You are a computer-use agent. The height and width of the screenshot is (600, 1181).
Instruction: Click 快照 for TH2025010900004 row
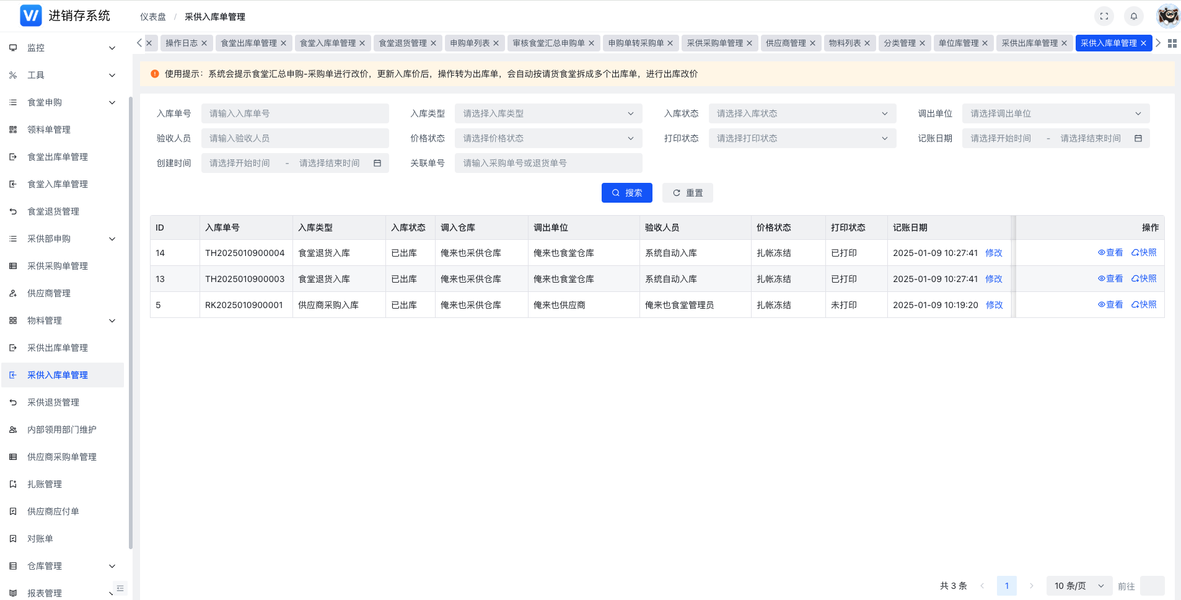click(1144, 253)
